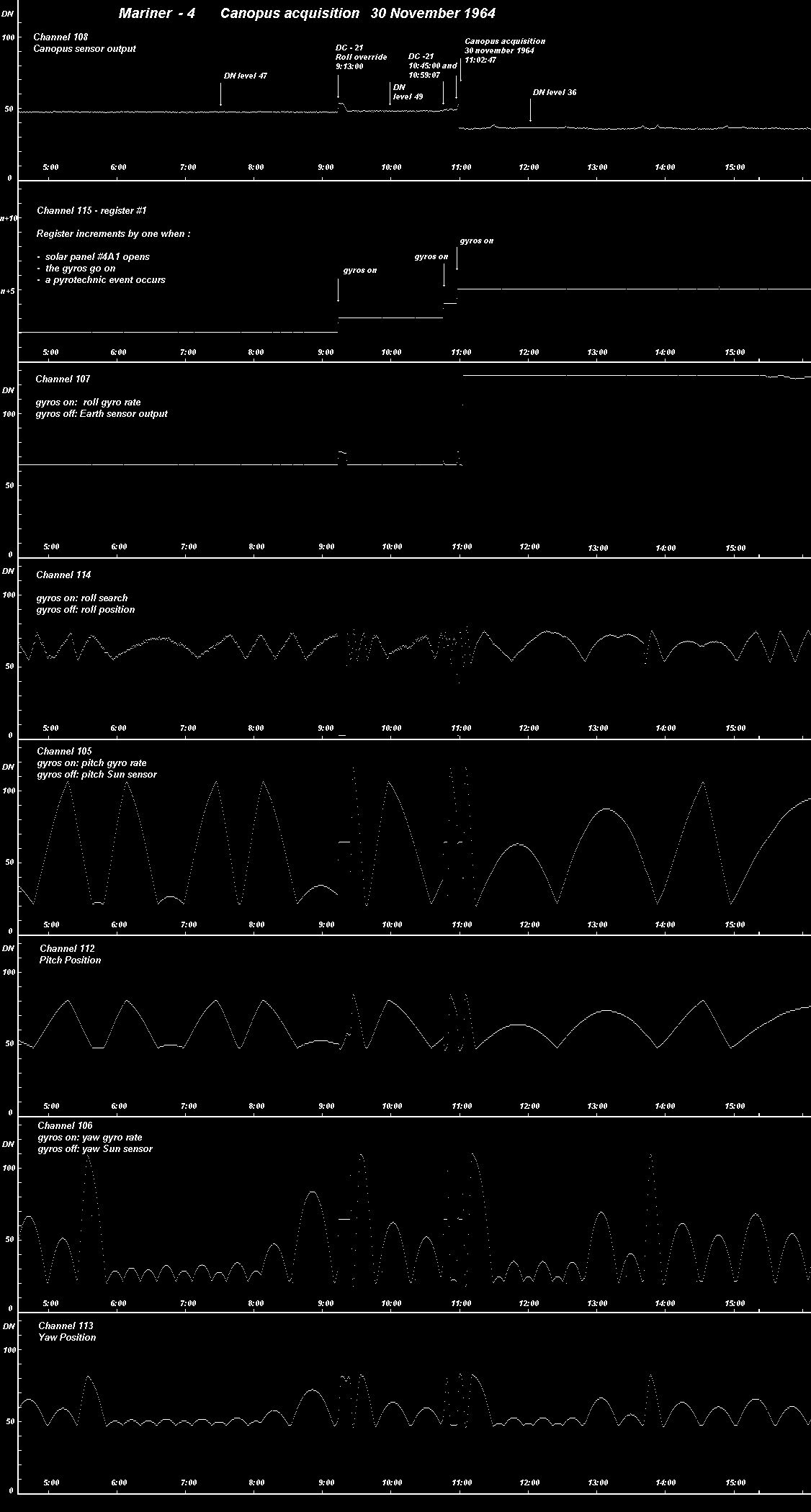Click the "Channel 107" label
Image resolution: width=811 pixels, height=1512 pixels.
pyautogui.click(x=63, y=379)
